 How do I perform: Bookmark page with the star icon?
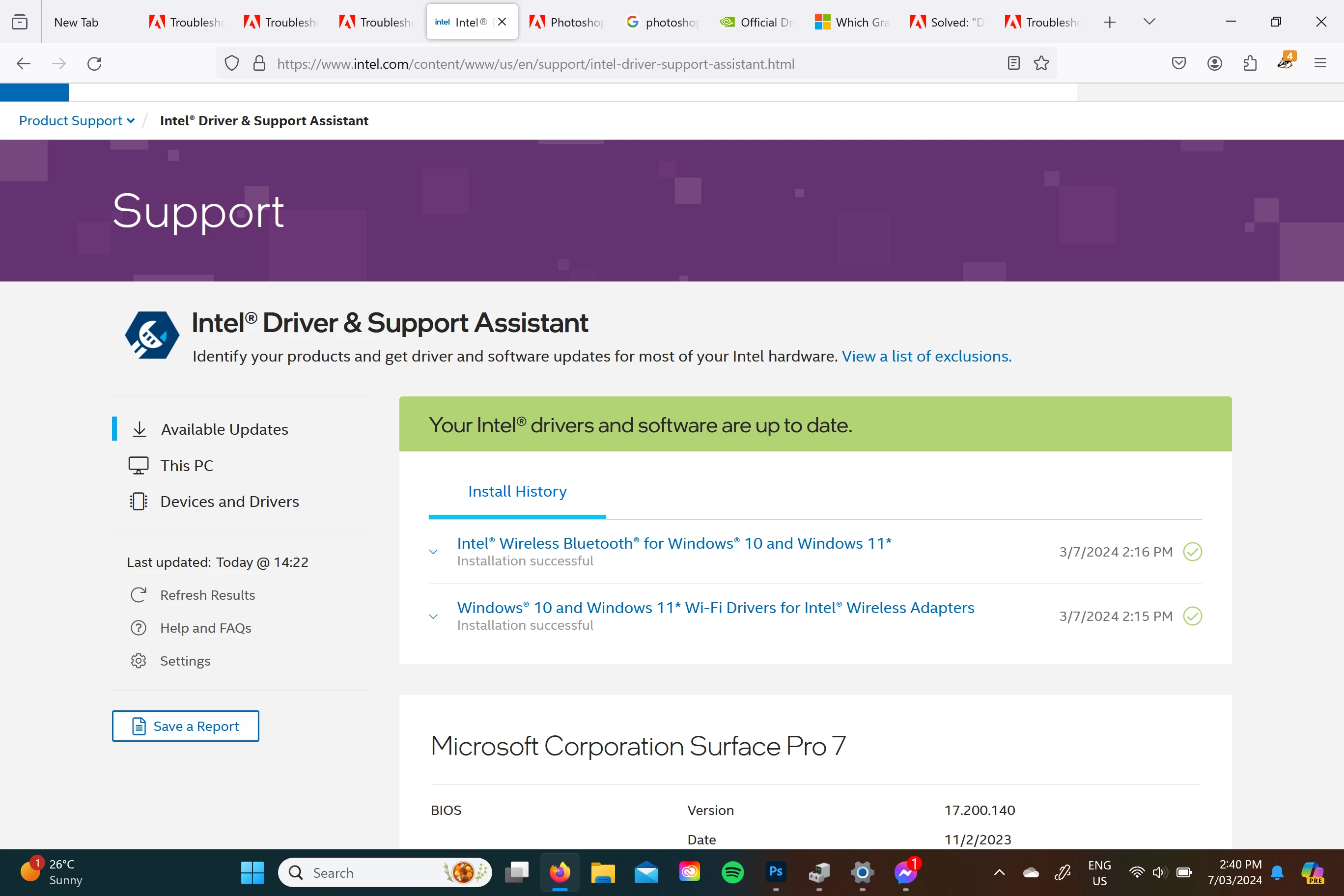pyautogui.click(x=1041, y=63)
